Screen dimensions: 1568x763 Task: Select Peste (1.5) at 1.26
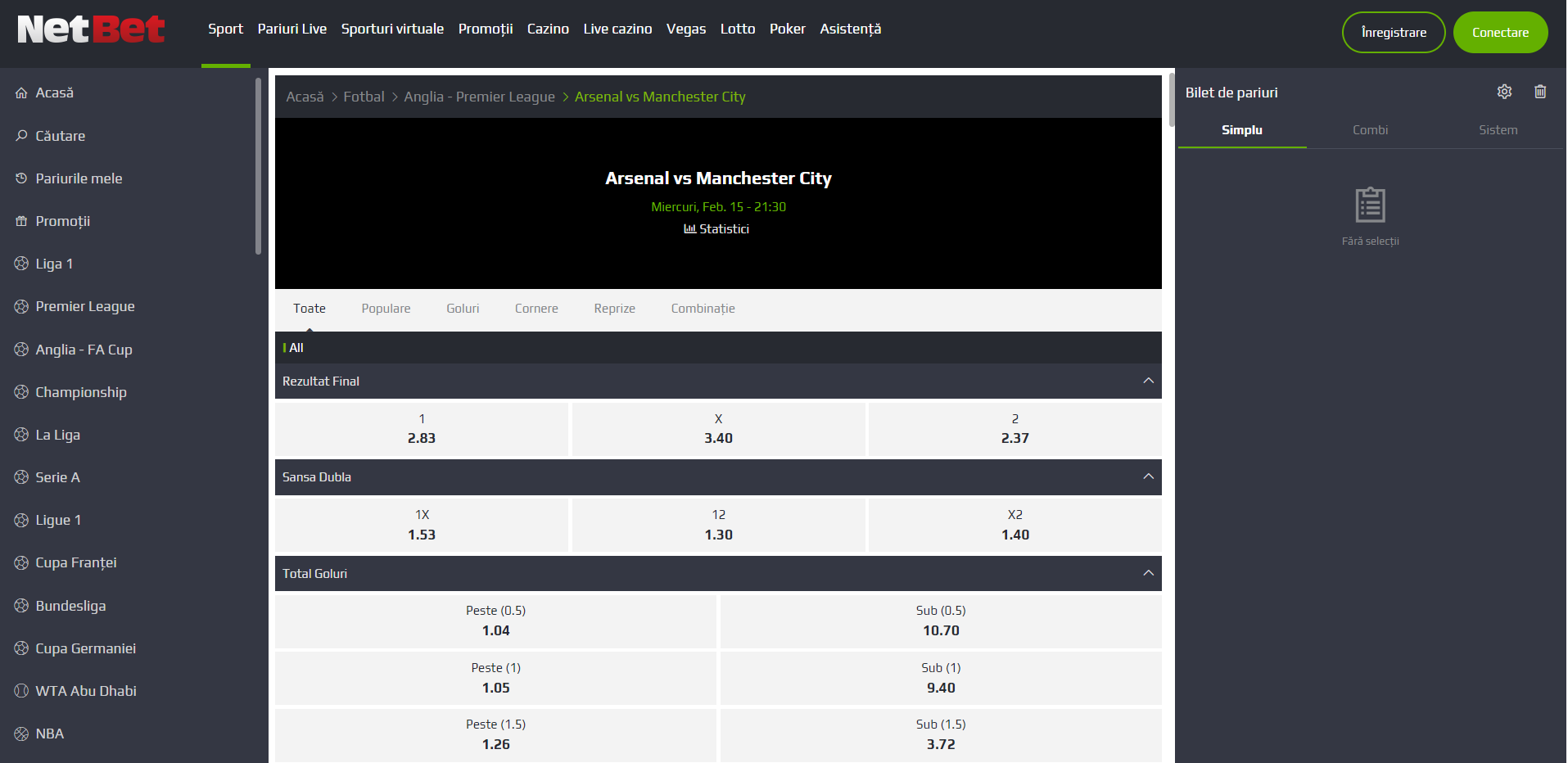[495, 735]
